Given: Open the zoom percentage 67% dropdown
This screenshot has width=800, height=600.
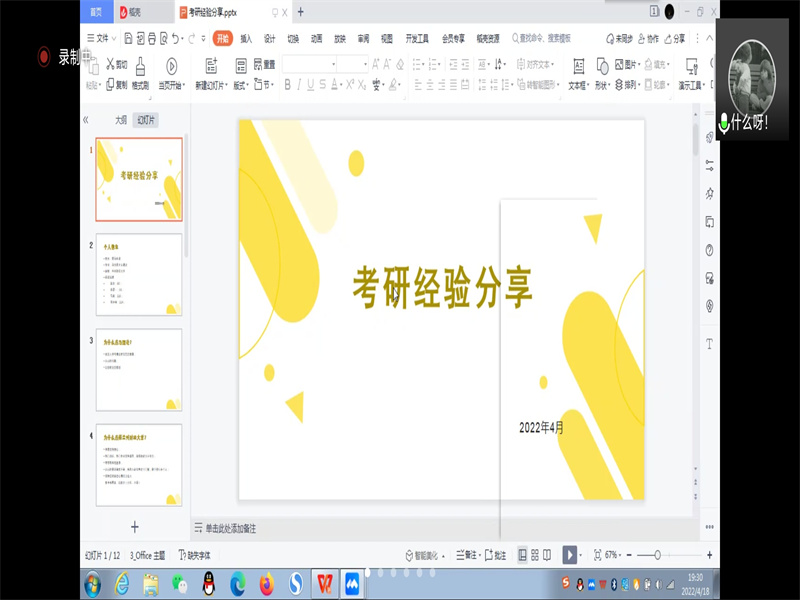Looking at the screenshot, I should [x=613, y=555].
